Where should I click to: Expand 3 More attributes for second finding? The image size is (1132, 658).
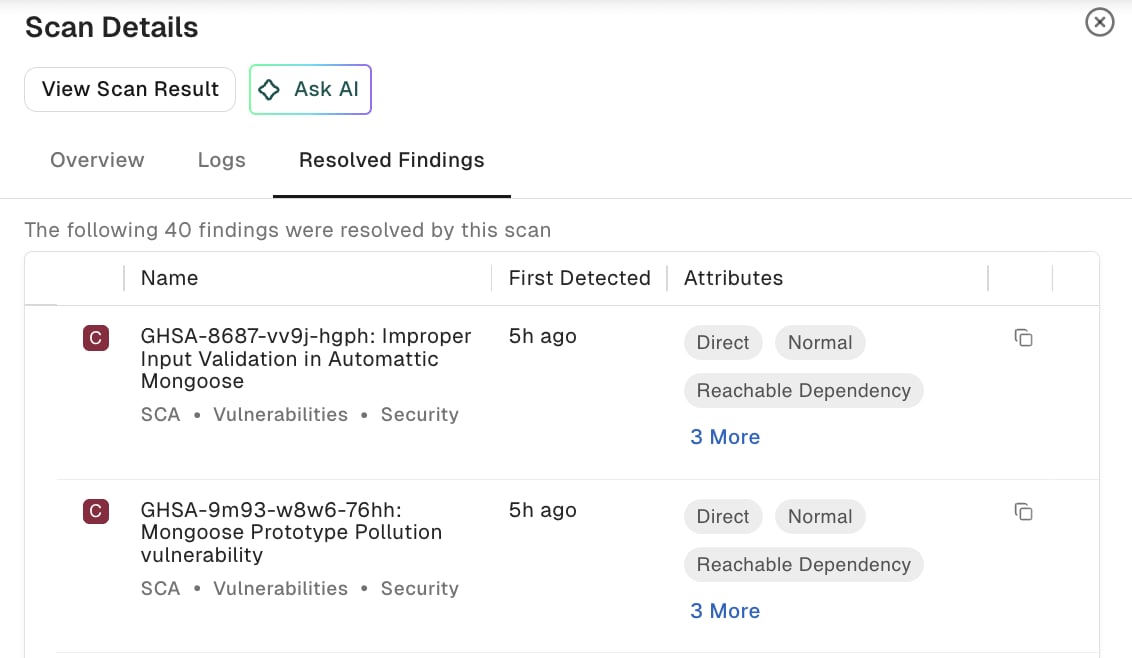tap(725, 611)
